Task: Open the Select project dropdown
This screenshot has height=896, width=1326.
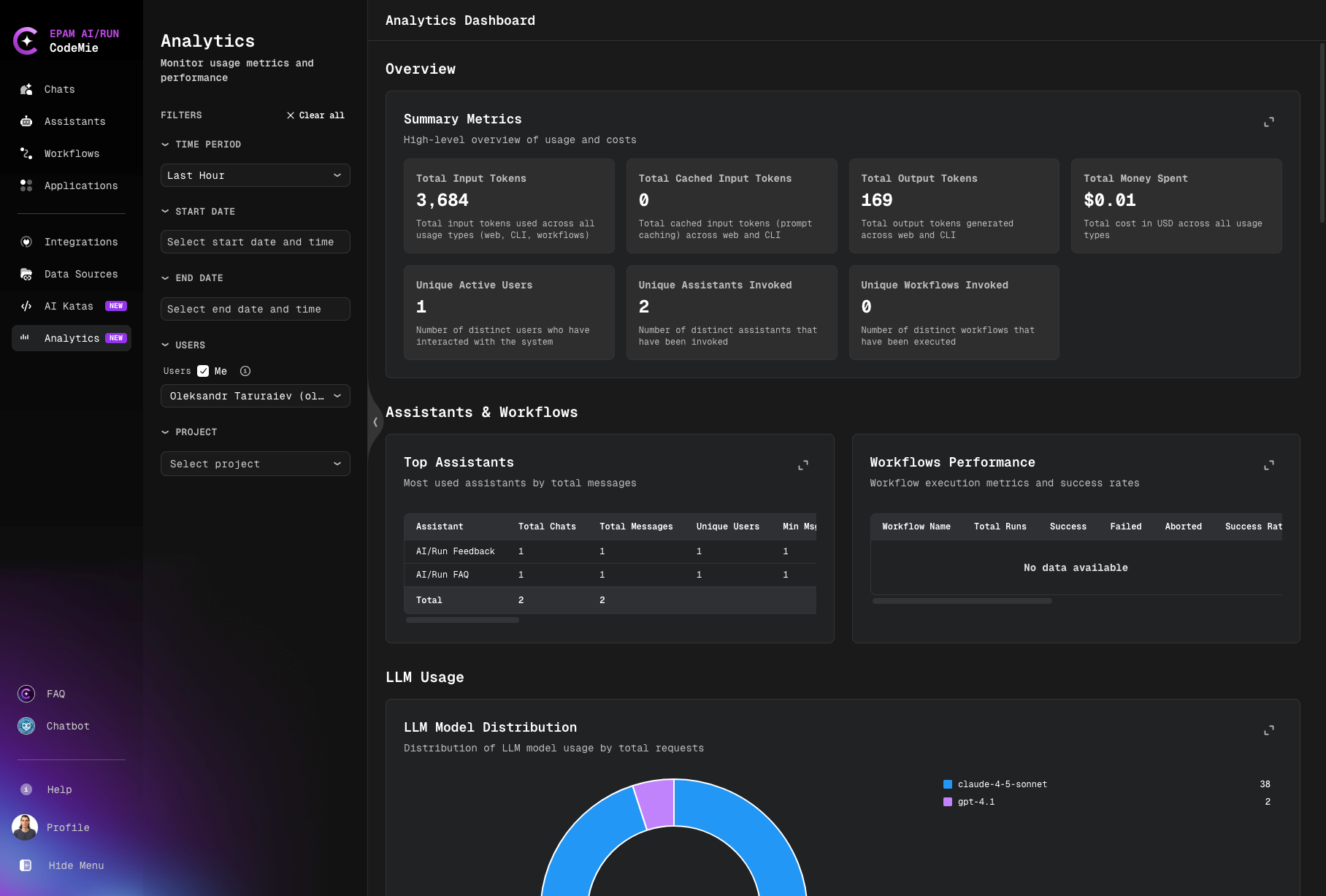Action: click(x=255, y=464)
